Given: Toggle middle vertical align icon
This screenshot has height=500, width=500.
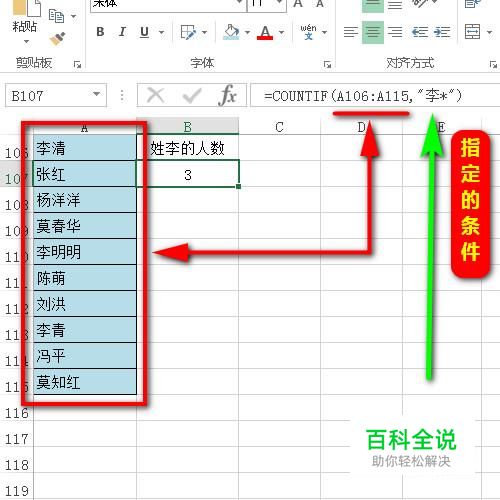Looking at the screenshot, I should click(x=373, y=5).
